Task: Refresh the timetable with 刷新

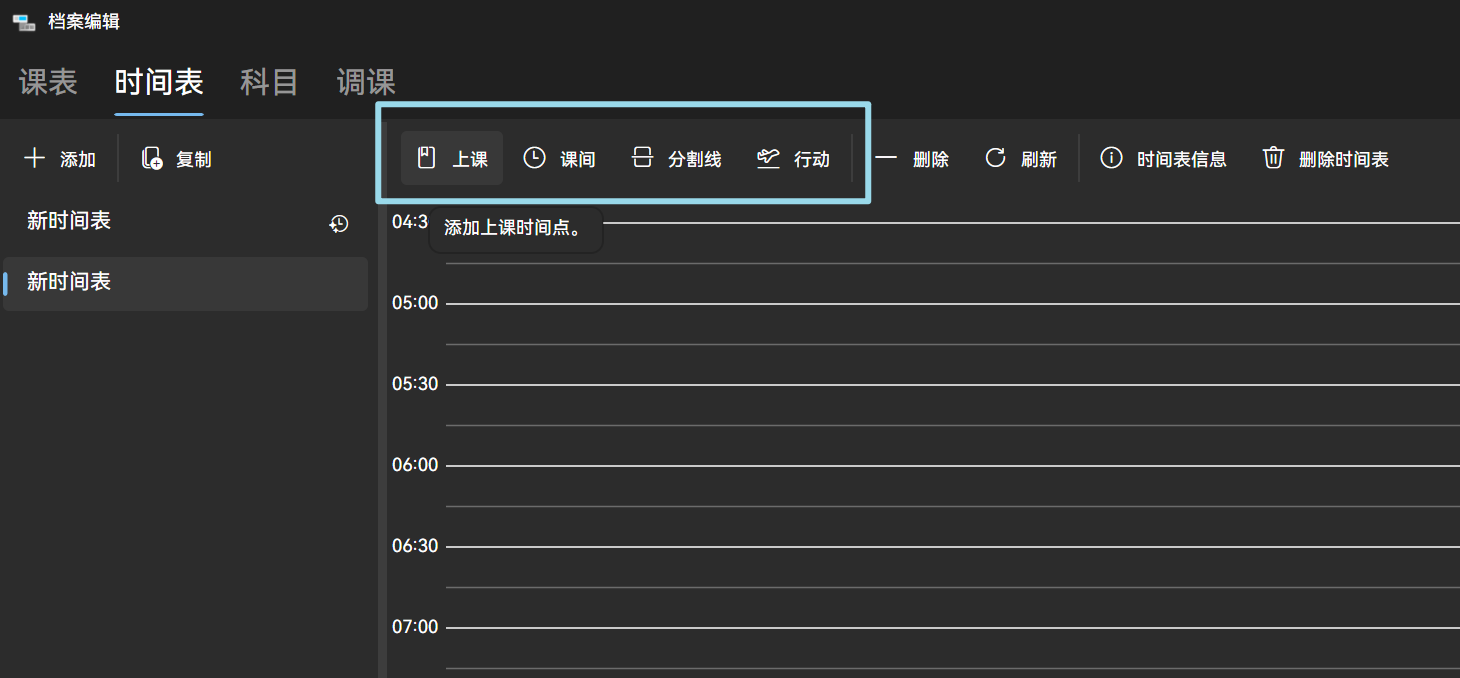Action: pyautogui.click(x=995, y=157)
